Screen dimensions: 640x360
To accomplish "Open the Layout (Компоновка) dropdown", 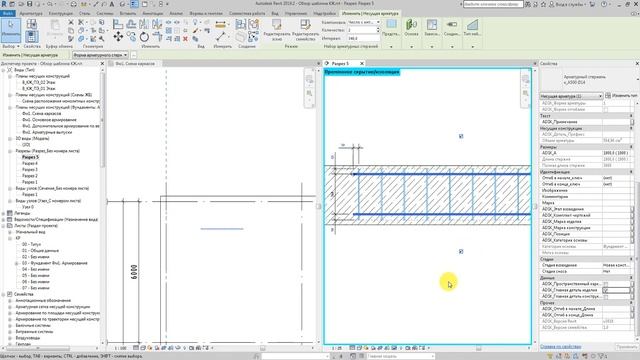I will (364, 22).
